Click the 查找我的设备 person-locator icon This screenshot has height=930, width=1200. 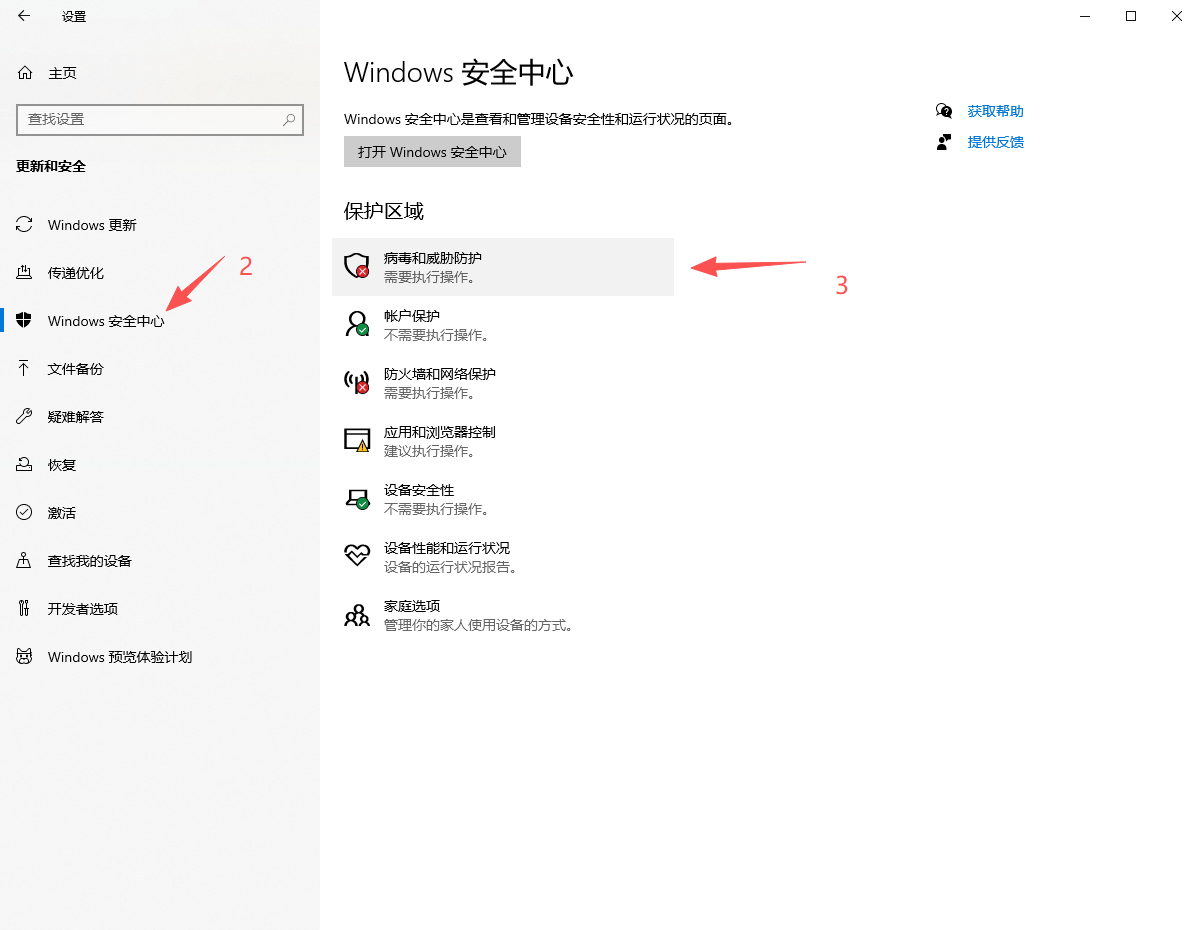pyautogui.click(x=24, y=561)
